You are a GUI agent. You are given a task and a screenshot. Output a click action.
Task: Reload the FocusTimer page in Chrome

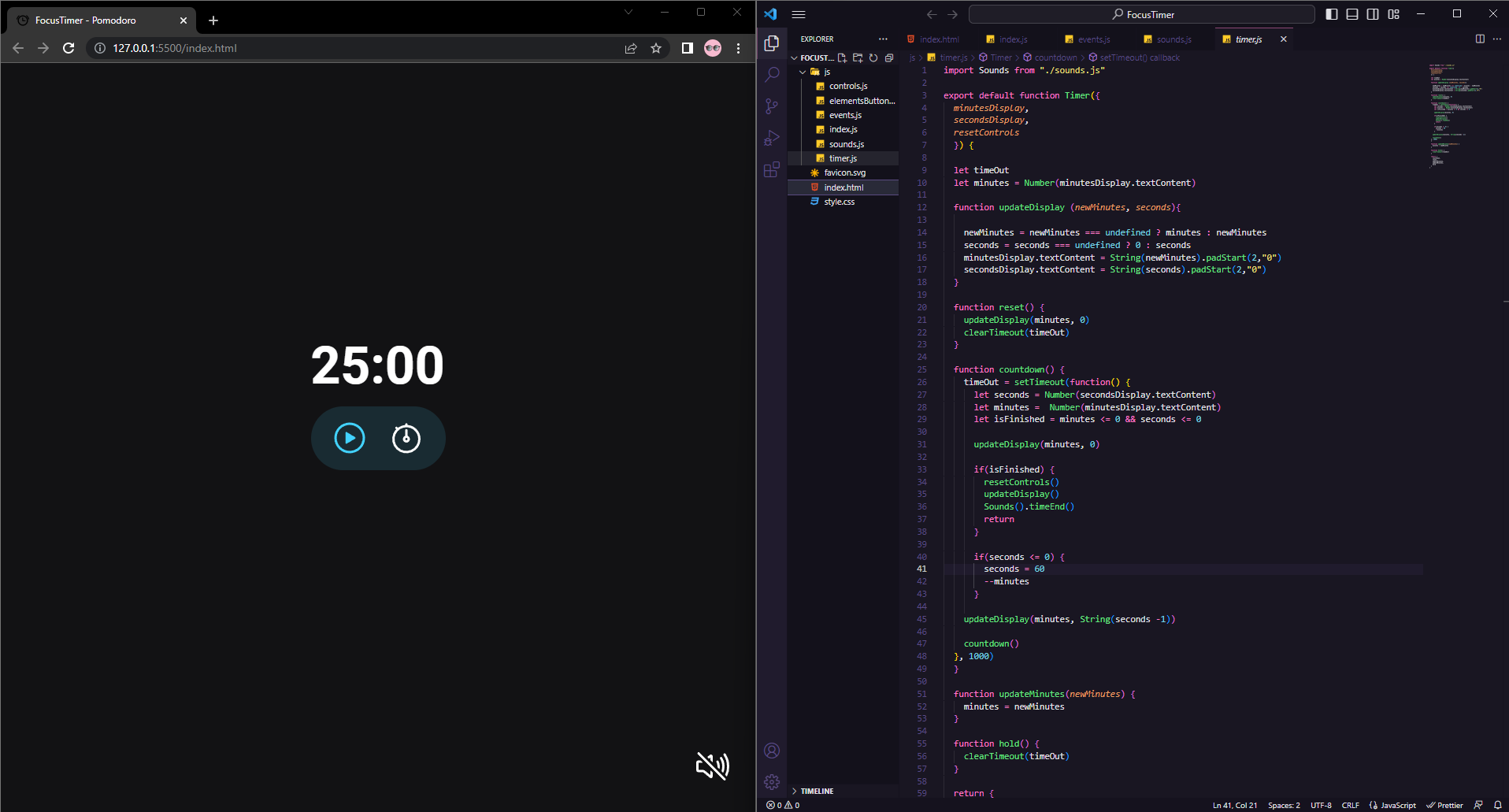69,48
